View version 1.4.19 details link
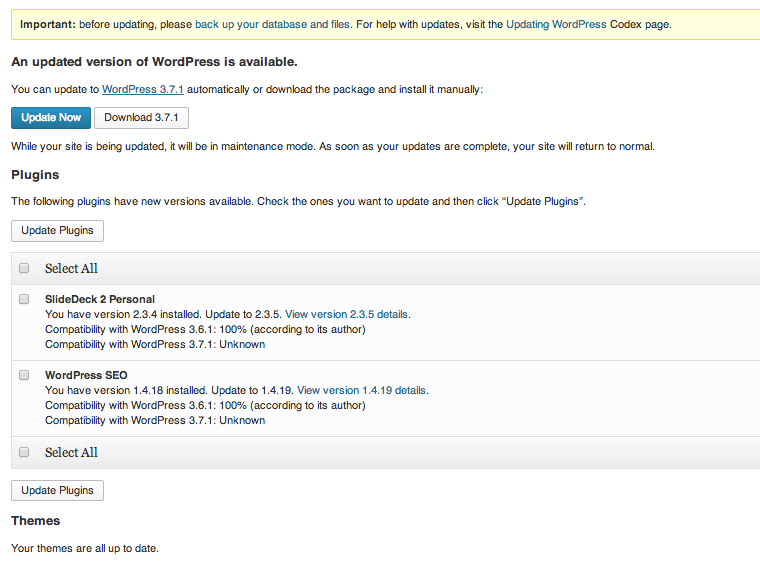760x581 pixels. [361, 391]
